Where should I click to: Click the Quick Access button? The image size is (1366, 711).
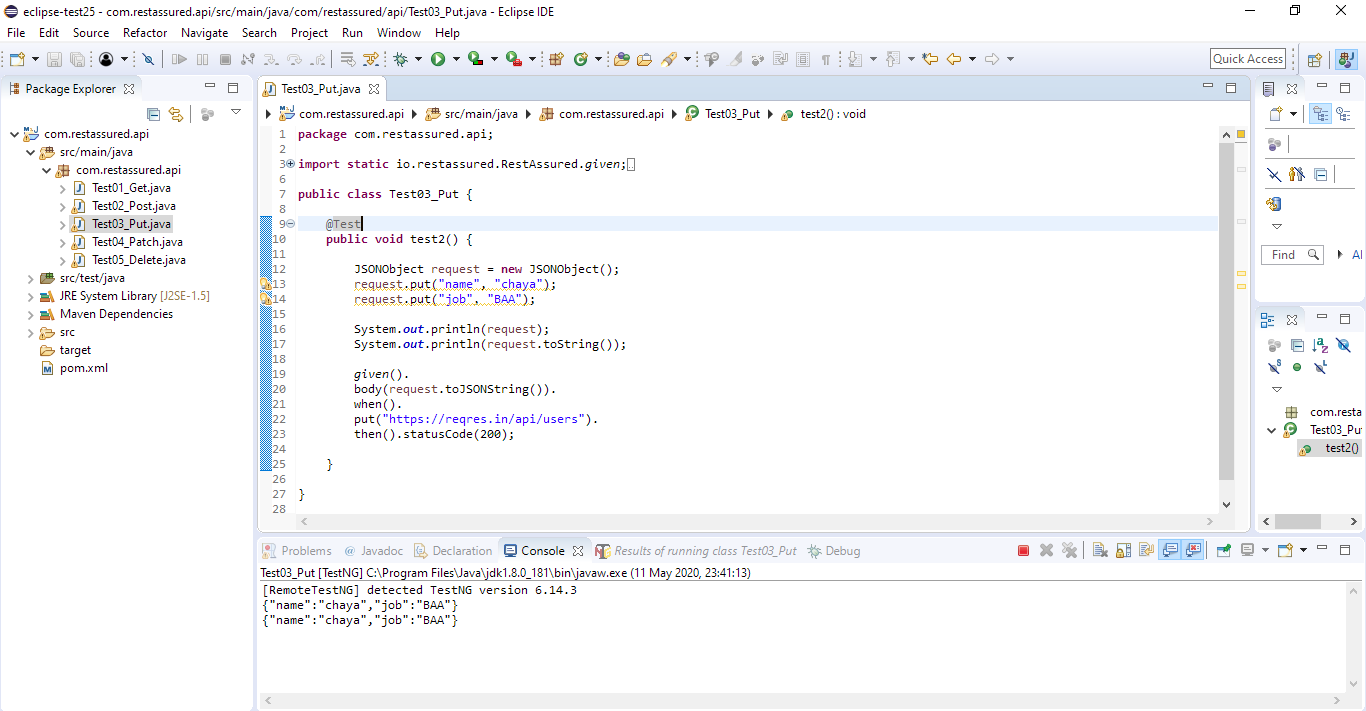point(1247,58)
